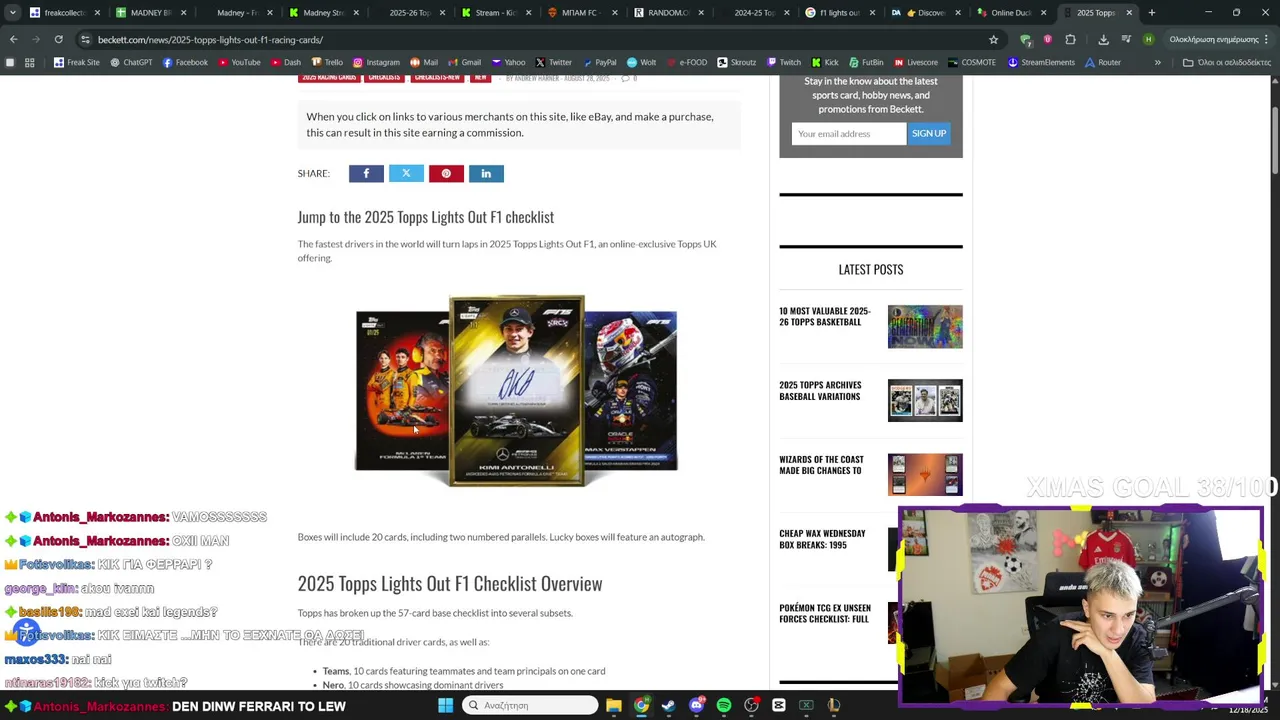Open Wizards of the Coast post

click(x=821, y=465)
